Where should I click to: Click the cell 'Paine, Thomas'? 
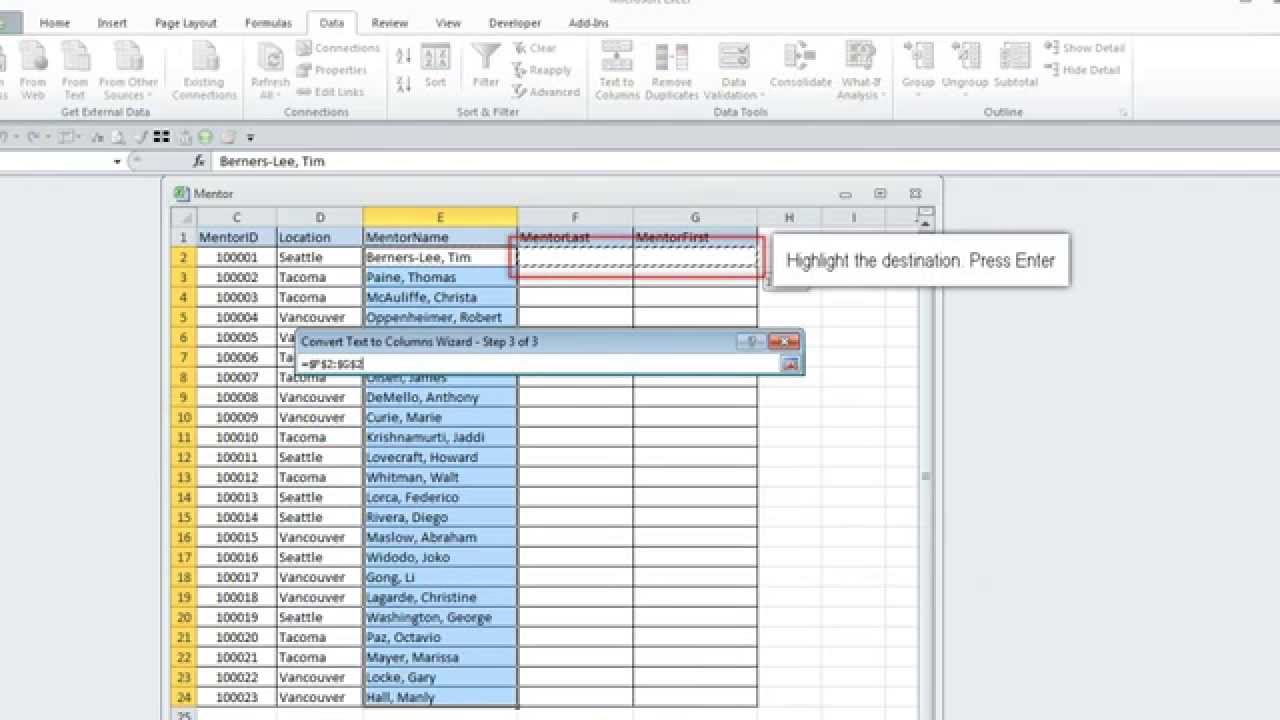click(x=440, y=277)
